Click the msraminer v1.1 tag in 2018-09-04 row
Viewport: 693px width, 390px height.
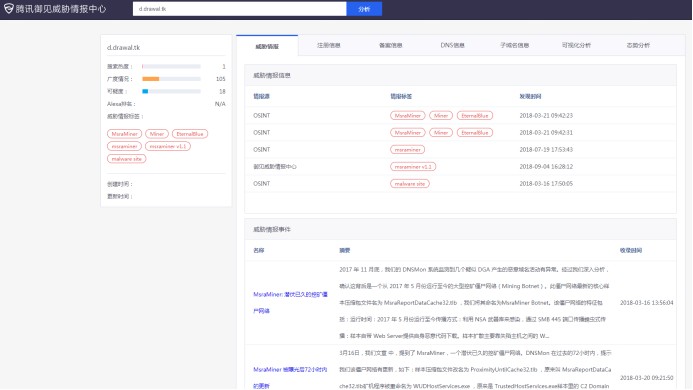click(413, 167)
